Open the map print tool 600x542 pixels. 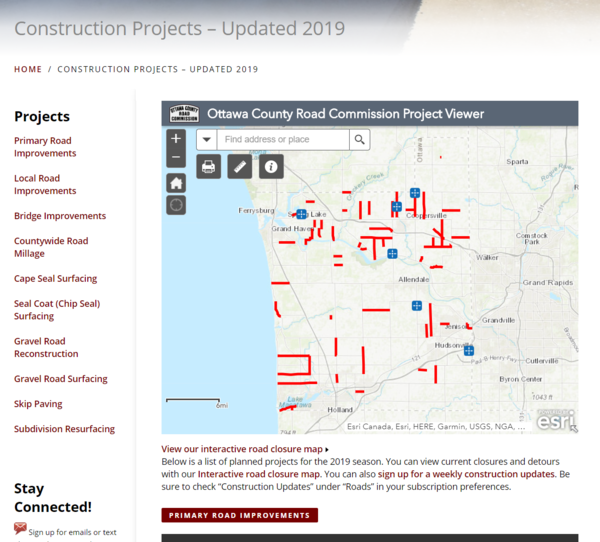point(209,167)
